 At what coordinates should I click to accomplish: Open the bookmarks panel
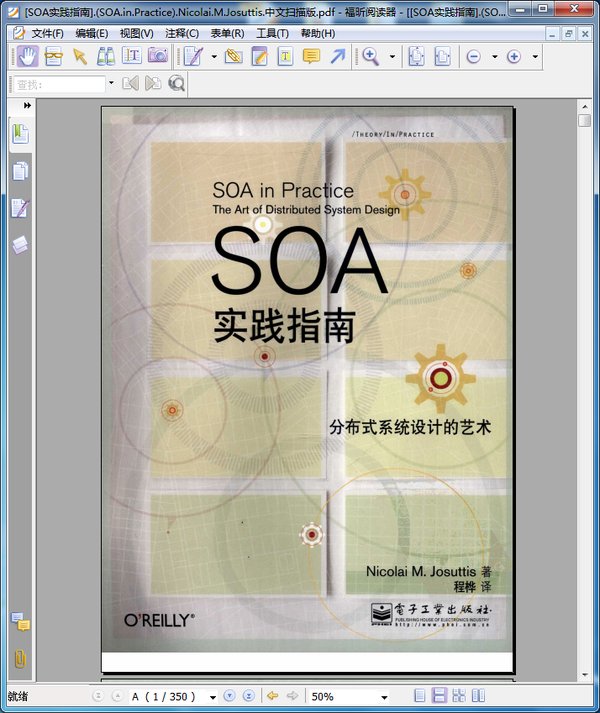click(20, 134)
